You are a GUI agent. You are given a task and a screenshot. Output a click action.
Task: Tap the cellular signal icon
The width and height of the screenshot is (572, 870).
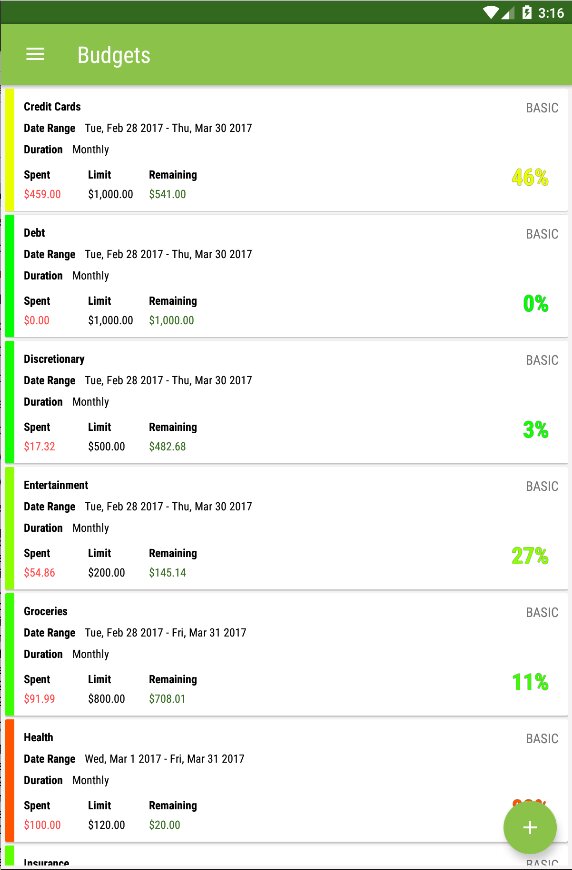508,12
